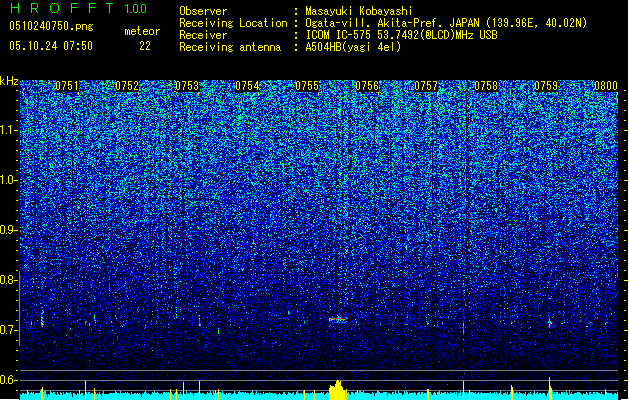Click the version number 1.0.0
The image size is (629, 400).
point(135,8)
